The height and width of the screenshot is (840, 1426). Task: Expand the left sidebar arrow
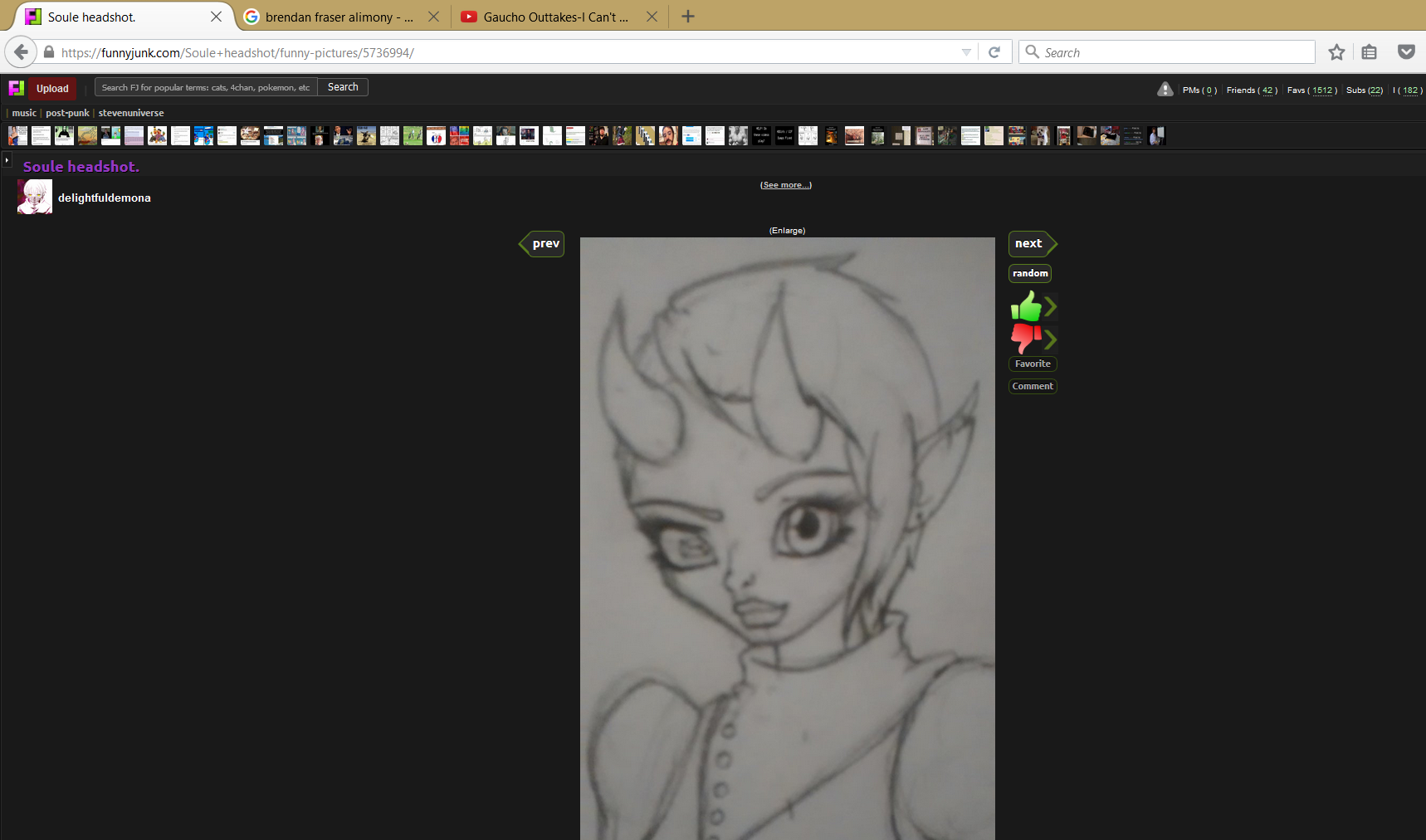7,159
